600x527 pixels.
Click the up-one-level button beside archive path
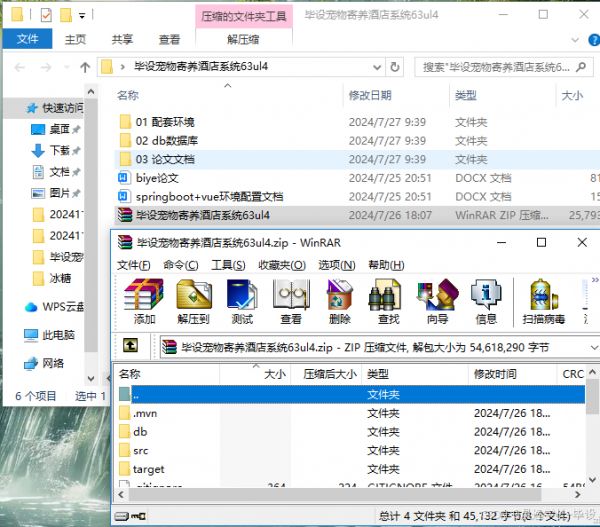pos(130,345)
